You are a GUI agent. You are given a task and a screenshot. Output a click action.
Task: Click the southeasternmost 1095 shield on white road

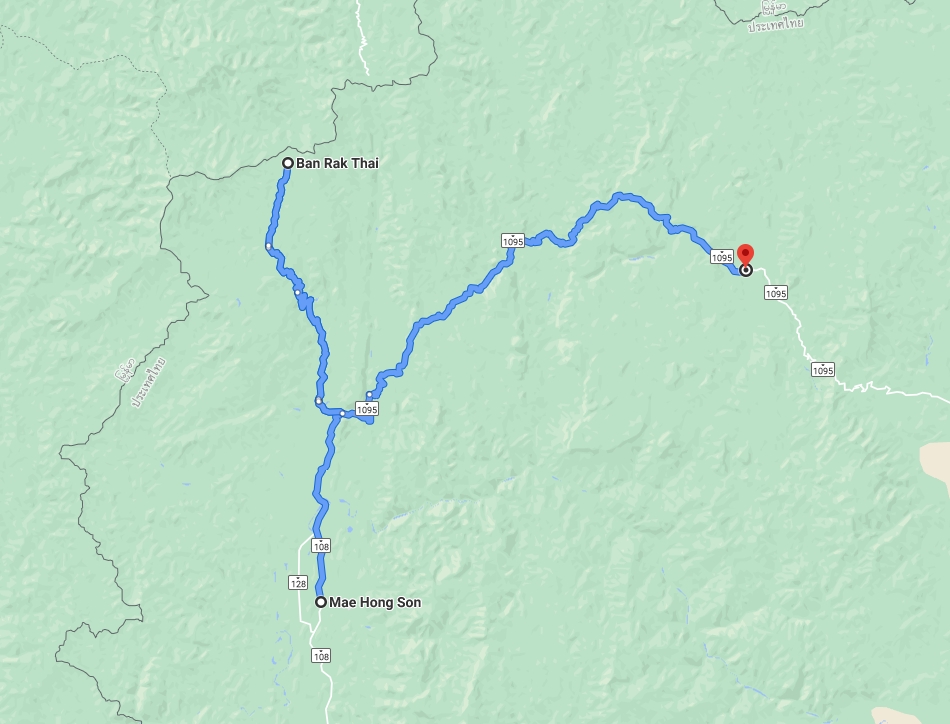[823, 370]
